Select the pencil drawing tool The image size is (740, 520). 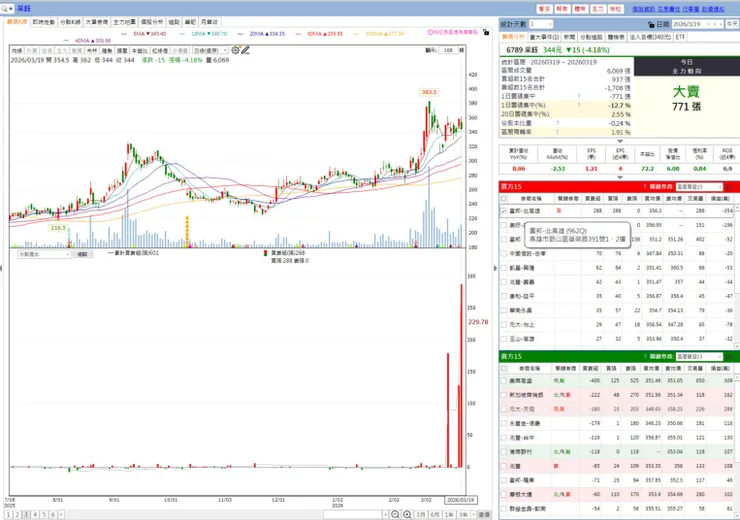pos(245,50)
